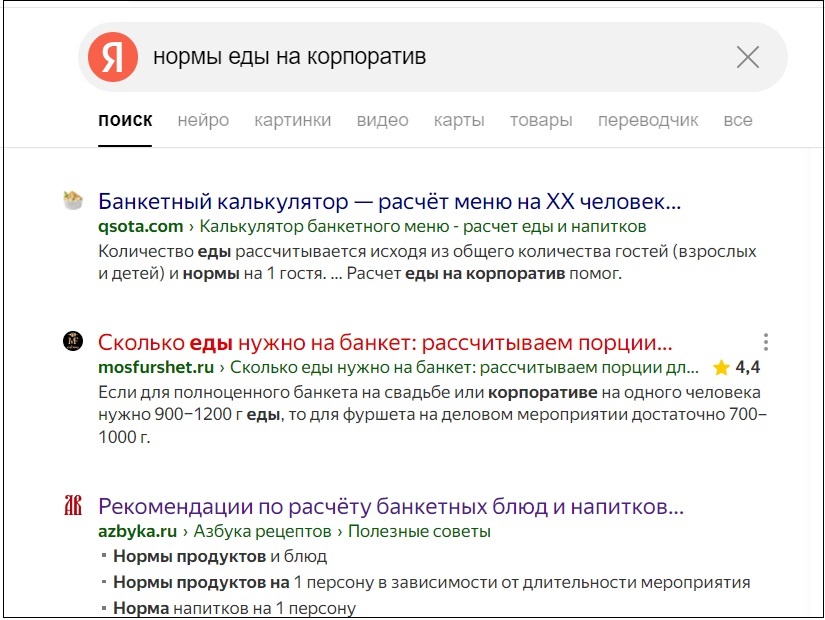Open the нейро tab
Viewport: 825px width, 620px height.
pyautogui.click(x=204, y=119)
